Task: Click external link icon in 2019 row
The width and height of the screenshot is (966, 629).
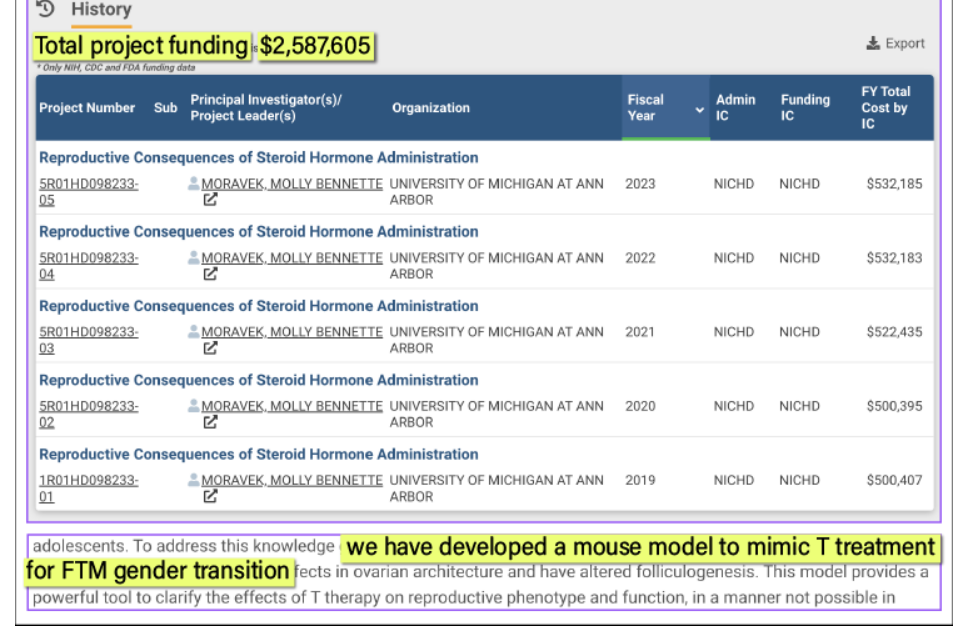Action: [x=210, y=496]
